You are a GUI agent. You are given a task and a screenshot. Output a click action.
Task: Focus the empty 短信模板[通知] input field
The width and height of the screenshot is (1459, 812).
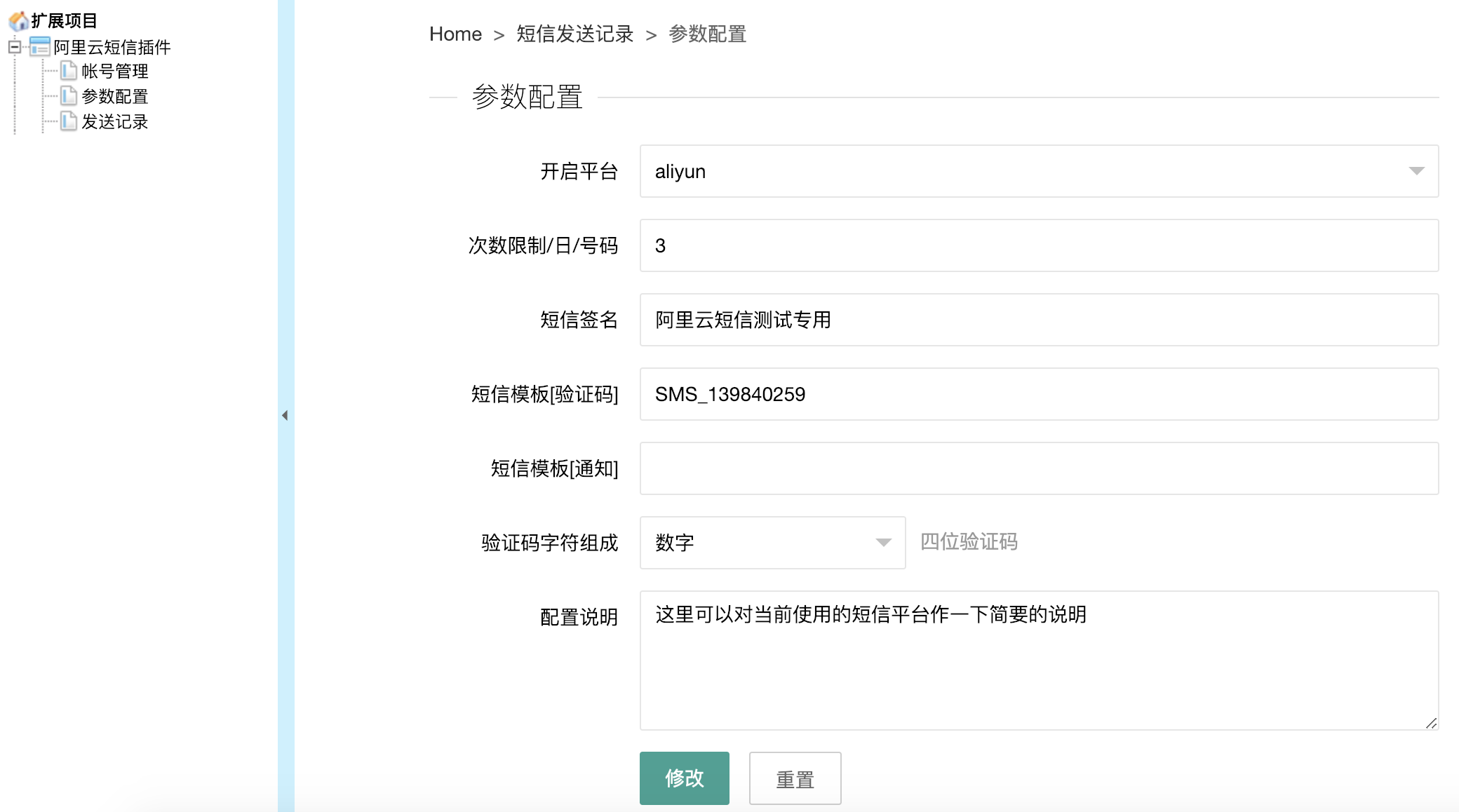(1039, 468)
